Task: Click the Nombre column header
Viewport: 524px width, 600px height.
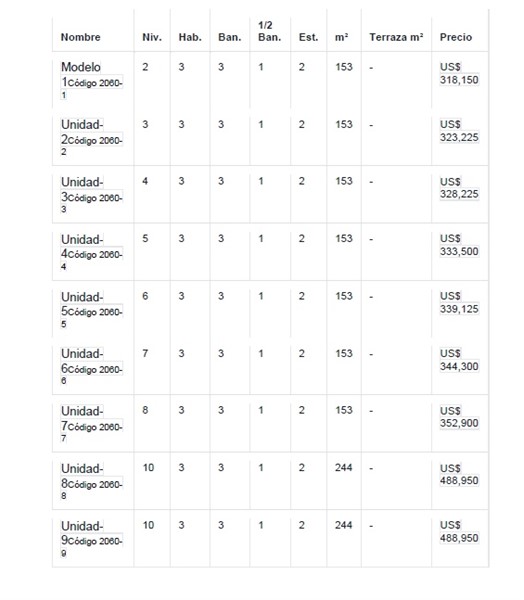Action: coord(80,37)
